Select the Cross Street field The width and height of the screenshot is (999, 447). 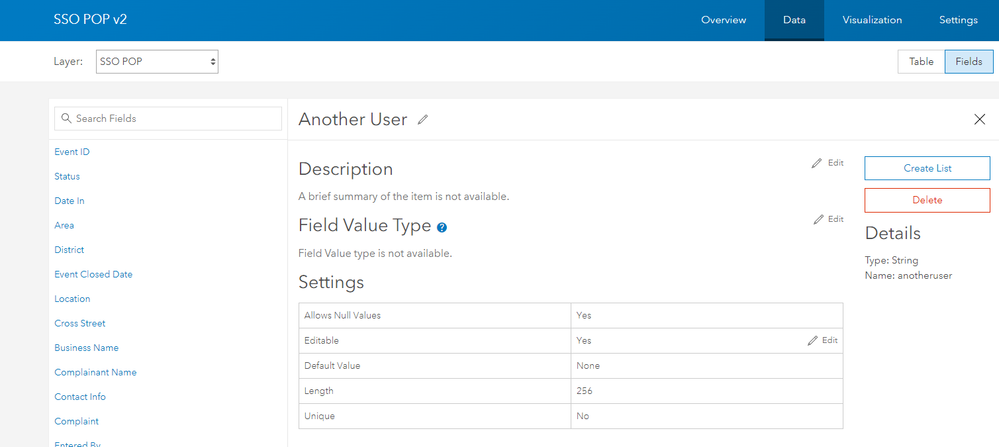point(80,323)
